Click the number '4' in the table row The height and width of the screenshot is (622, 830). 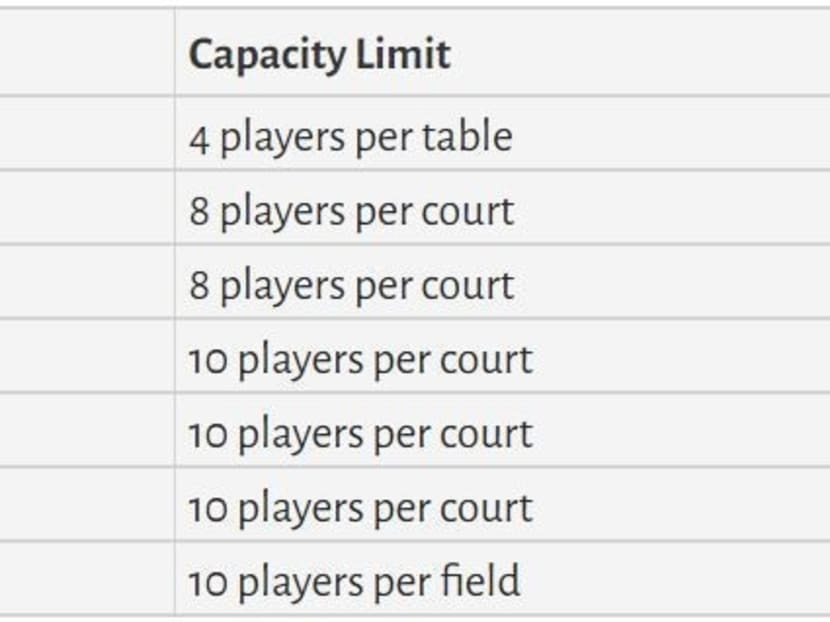point(199,137)
